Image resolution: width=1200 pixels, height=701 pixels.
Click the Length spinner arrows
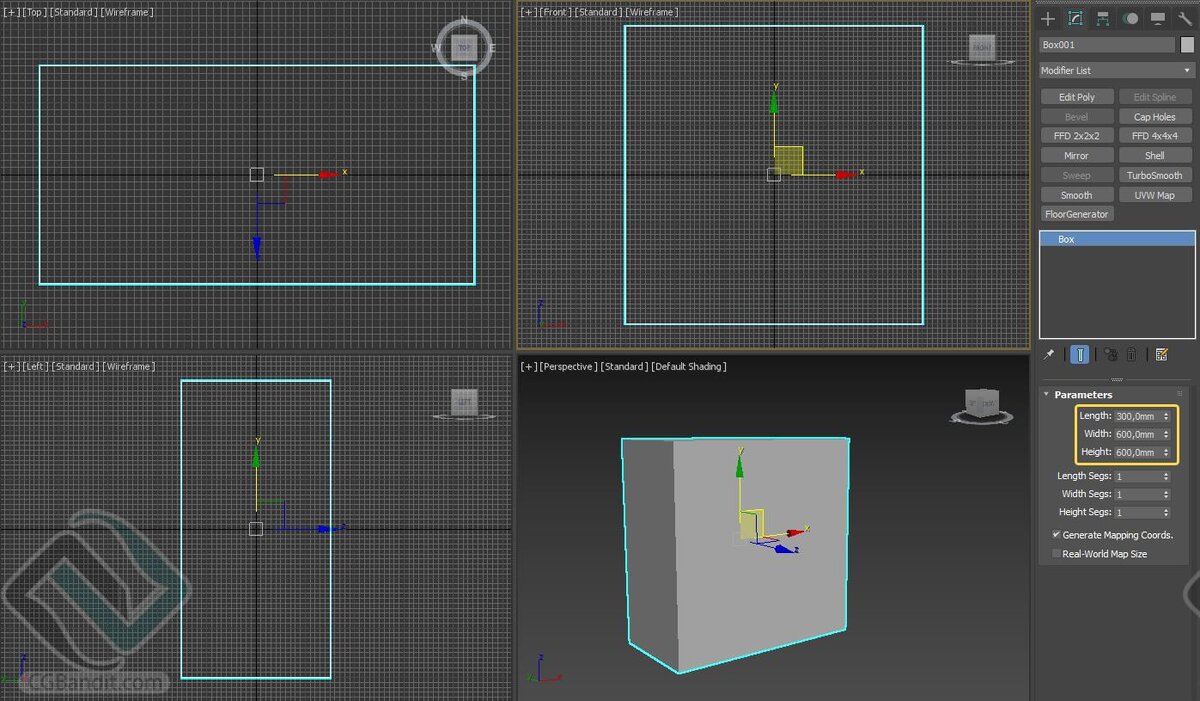coord(1166,416)
